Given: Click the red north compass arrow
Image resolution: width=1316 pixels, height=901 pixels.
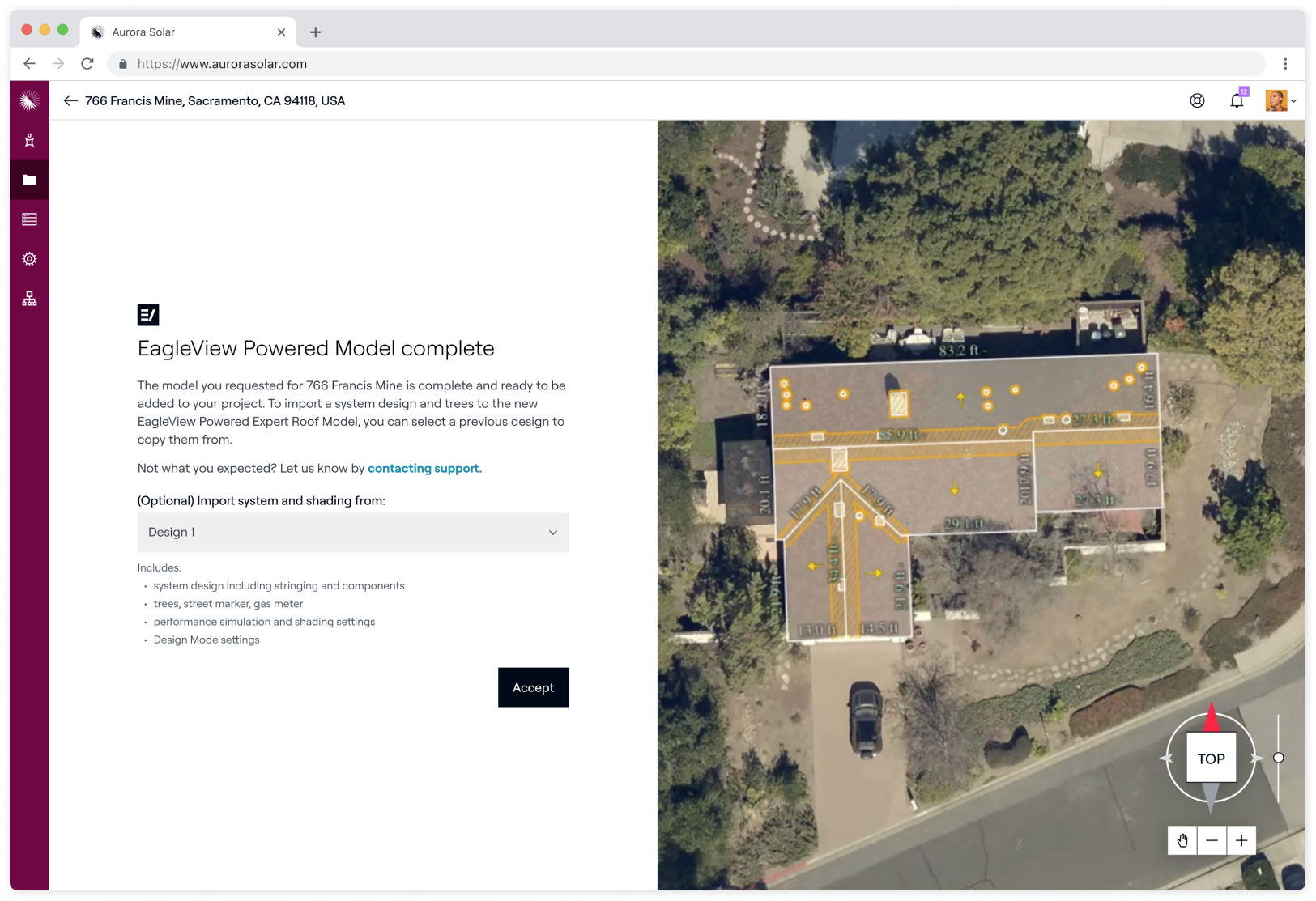Looking at the screenshot, I should point(1212,717).
